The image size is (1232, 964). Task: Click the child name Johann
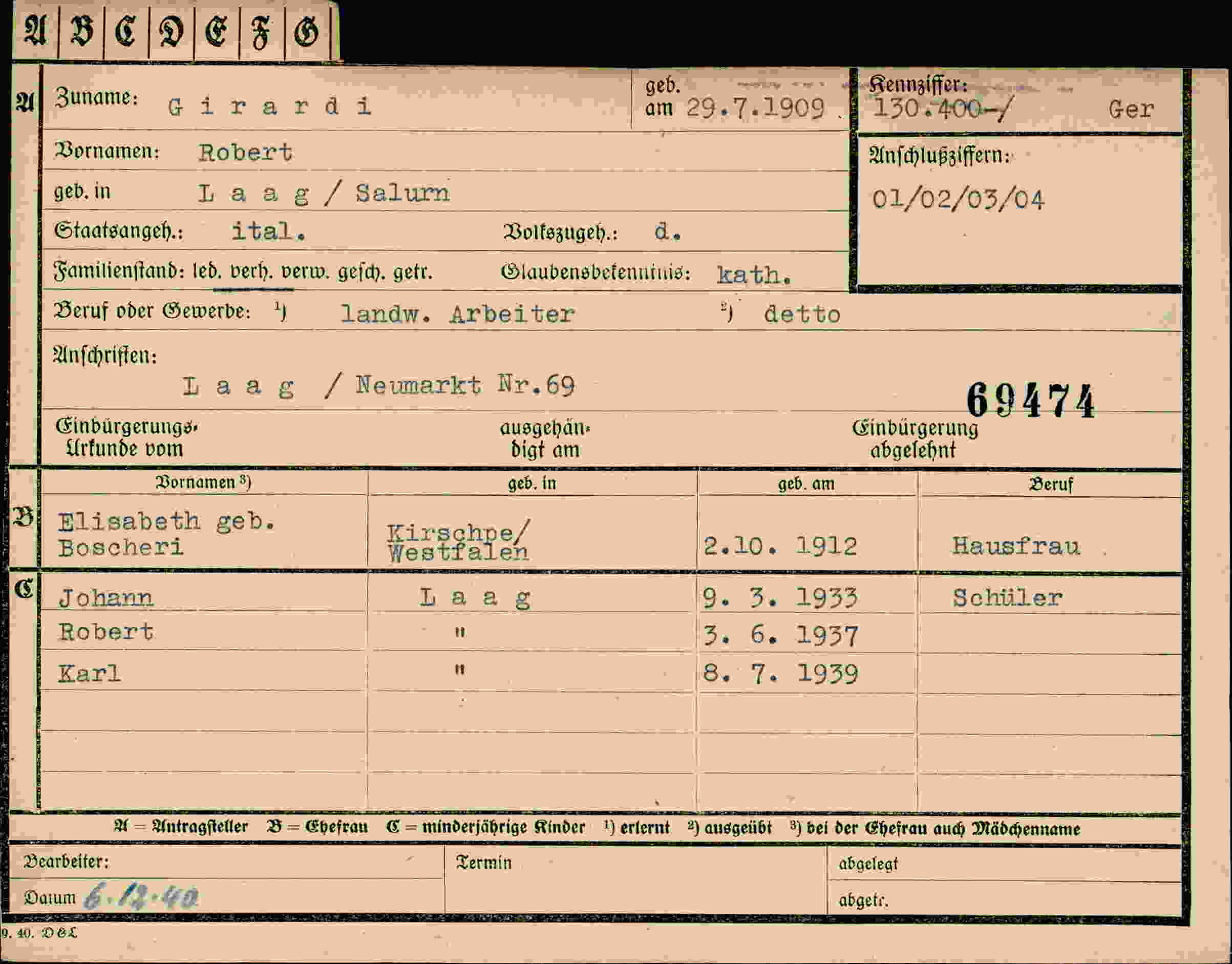tap(105, 598)
